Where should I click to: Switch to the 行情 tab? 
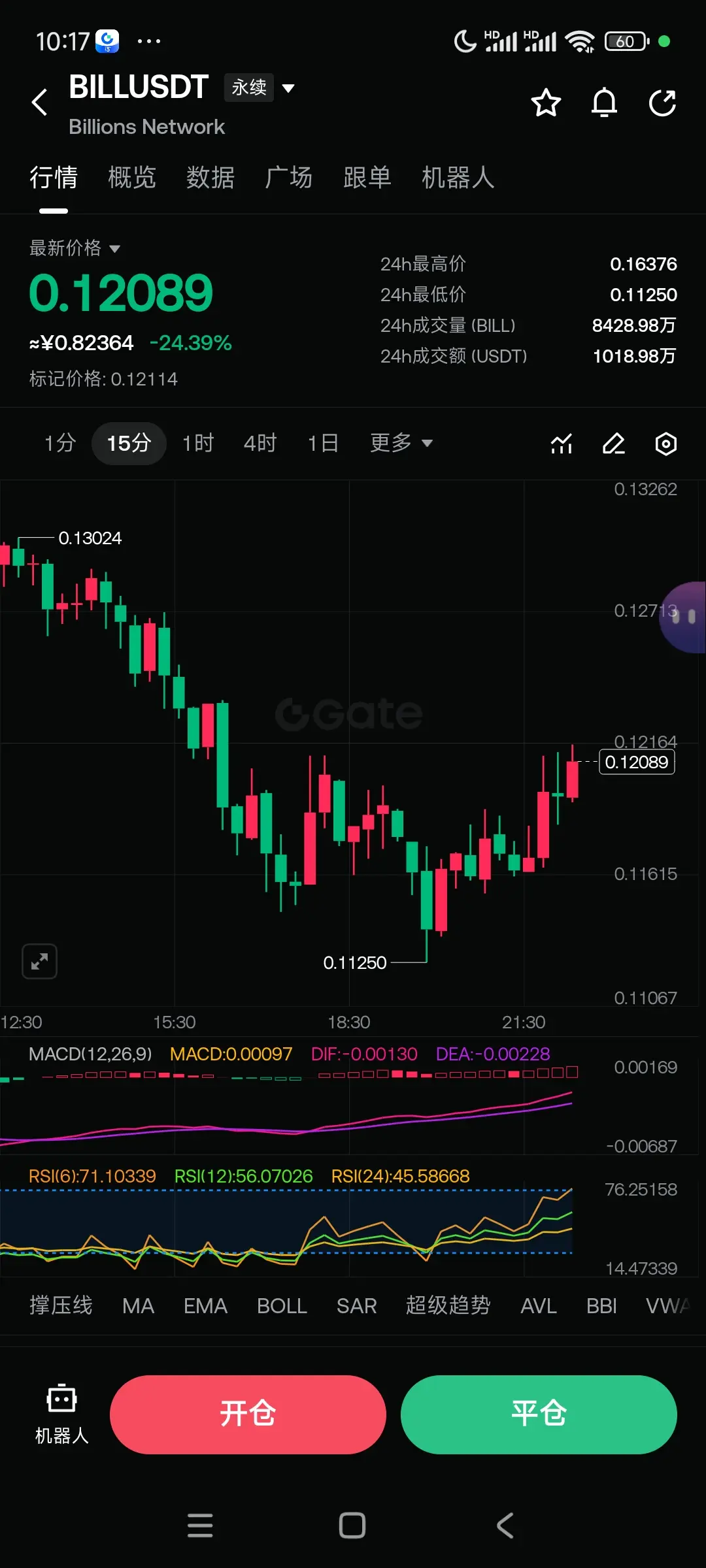pos(54,178)
